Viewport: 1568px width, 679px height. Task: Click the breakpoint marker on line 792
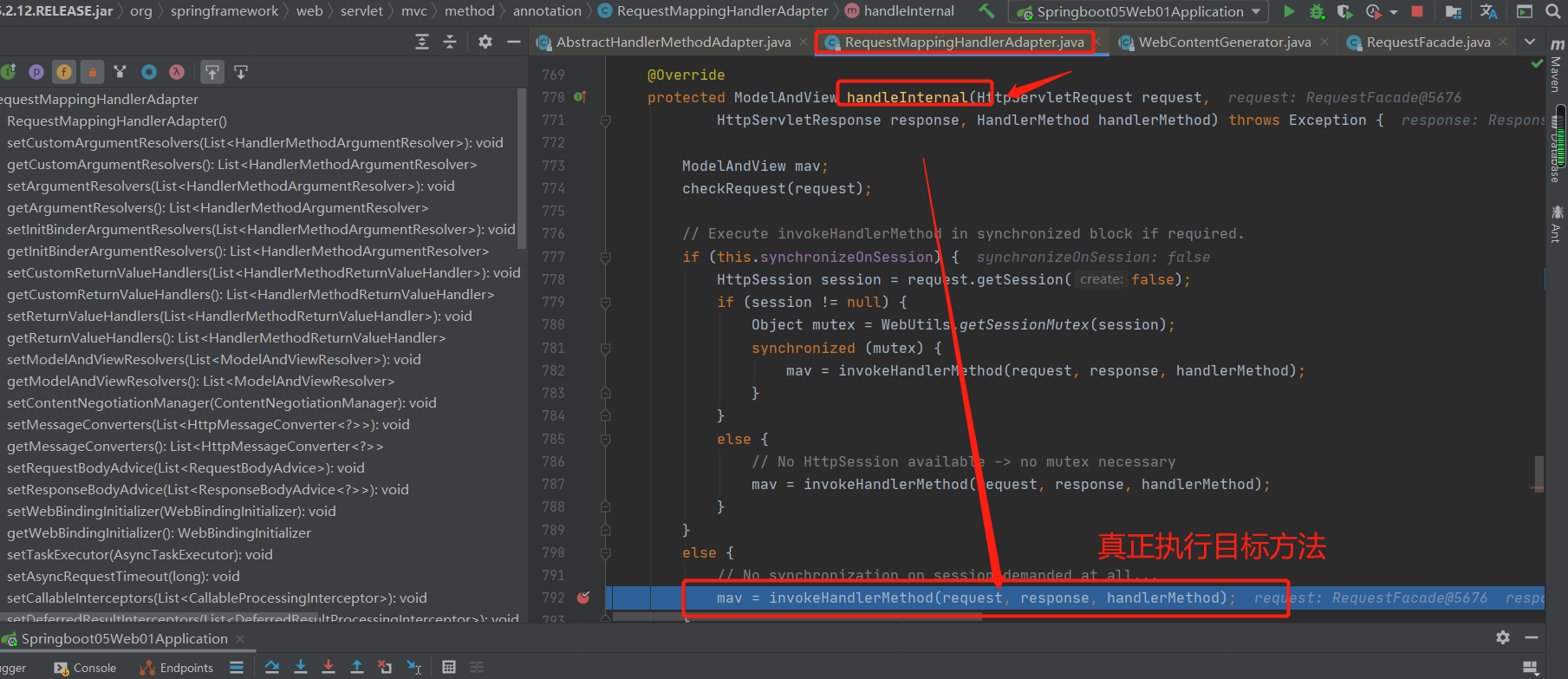point(583,597)
